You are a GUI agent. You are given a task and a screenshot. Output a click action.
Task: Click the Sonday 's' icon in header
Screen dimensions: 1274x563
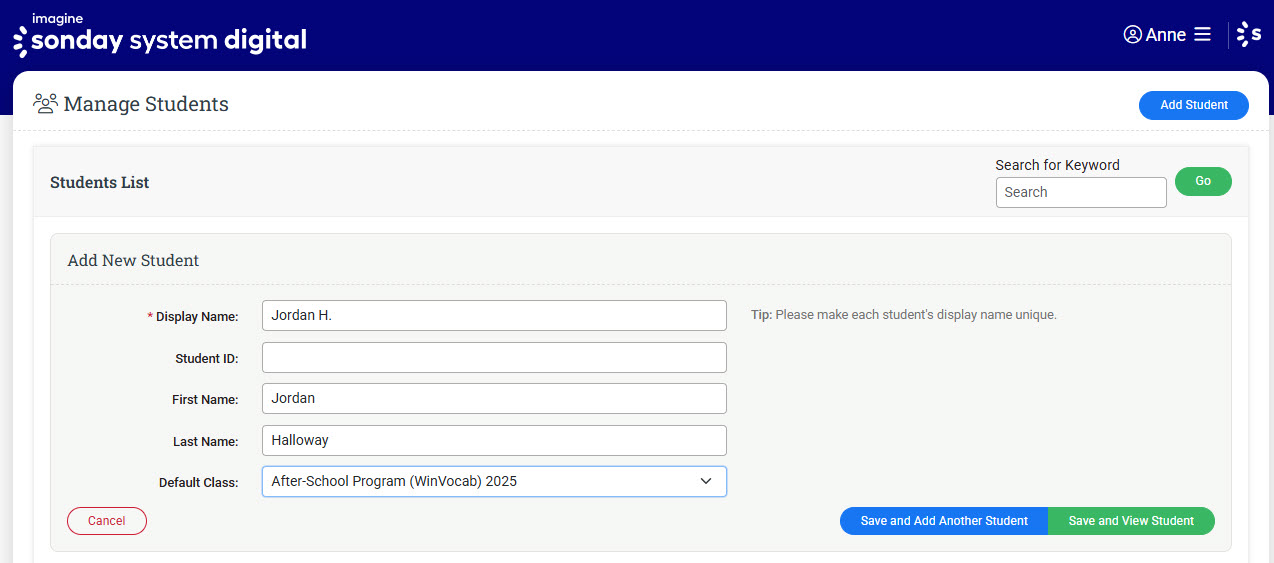click(1249, 35)
